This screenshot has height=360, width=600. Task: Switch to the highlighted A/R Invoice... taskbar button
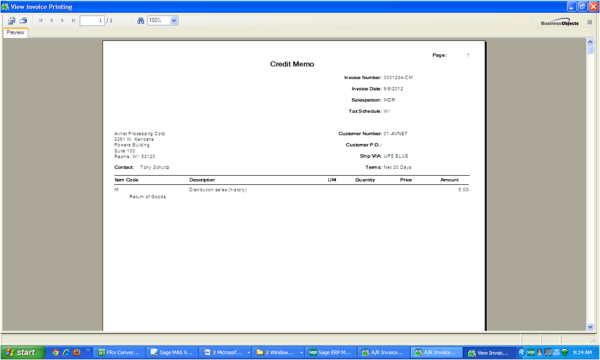(x=437, y=352)
